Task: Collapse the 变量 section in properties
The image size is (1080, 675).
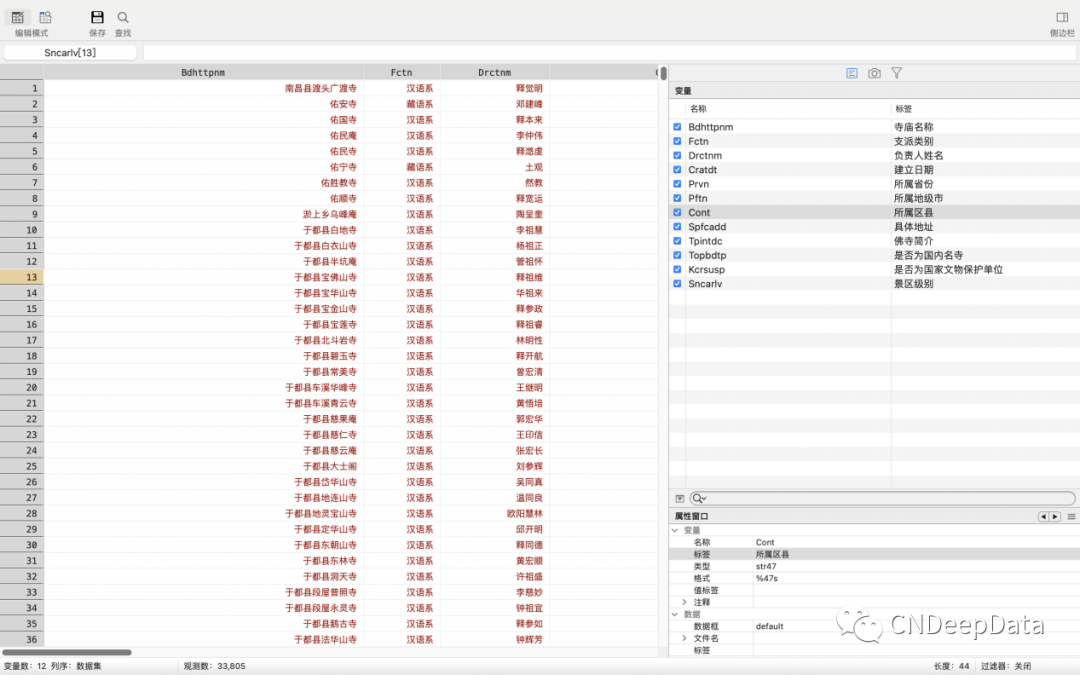Action: pyautogui.click(x=675, y=530)
